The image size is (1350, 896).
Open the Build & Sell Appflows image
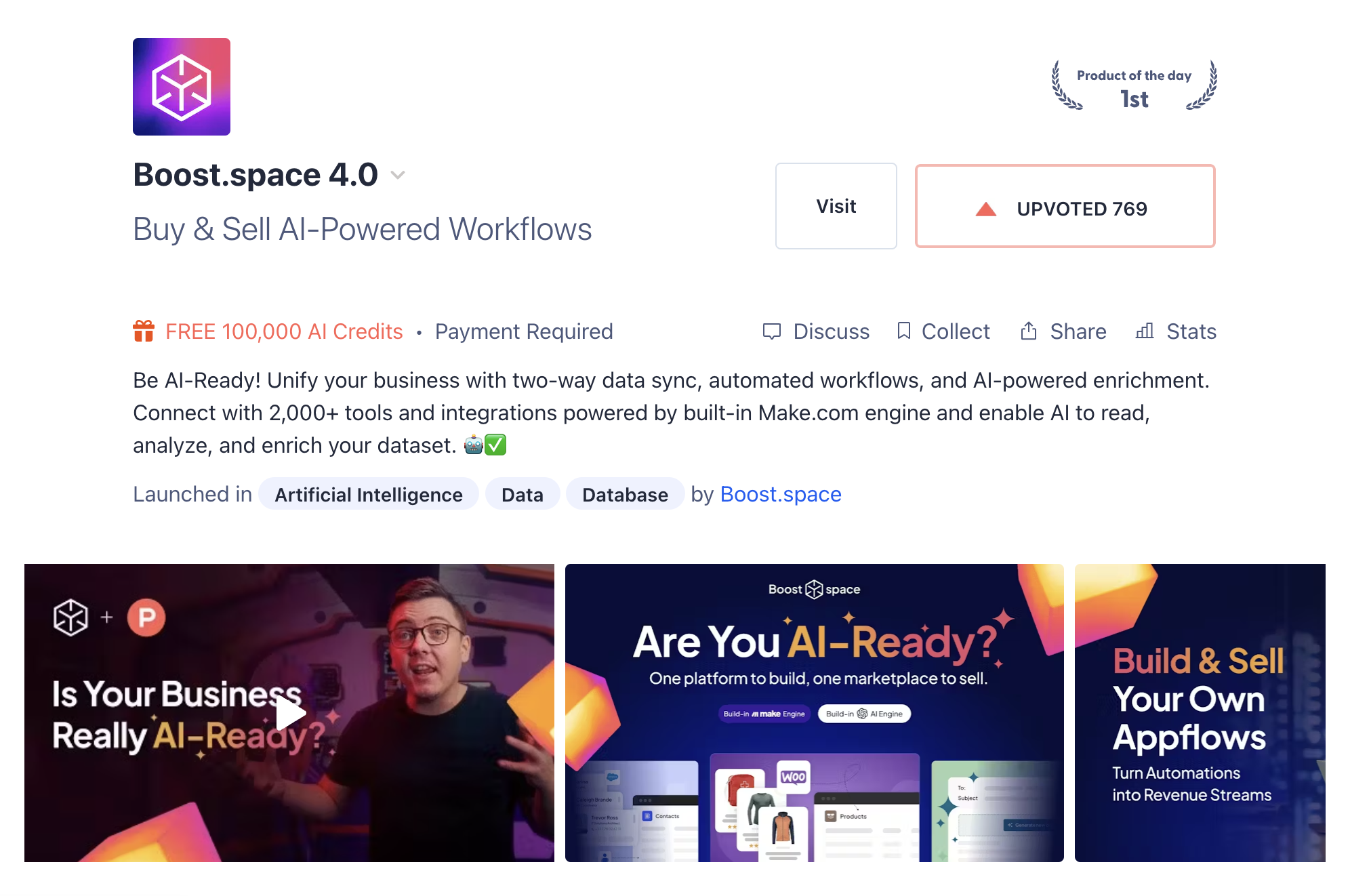click(x=1200, y=713)
